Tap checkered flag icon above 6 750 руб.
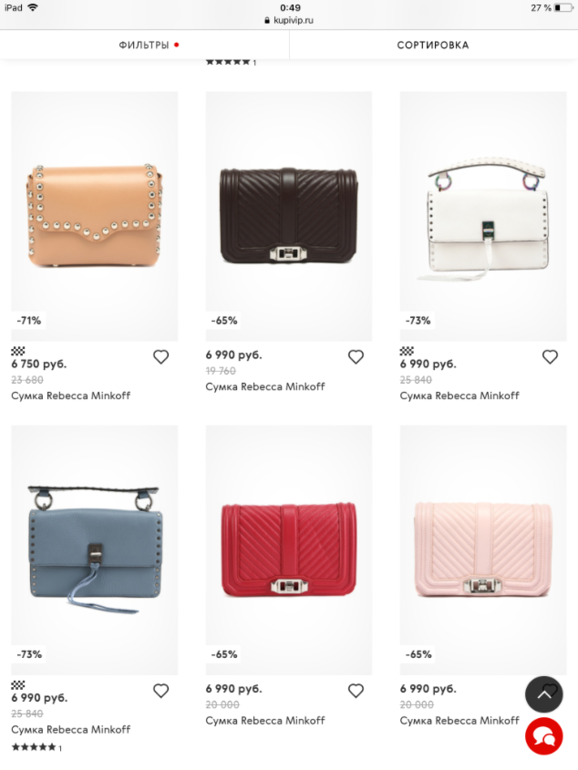Viewport: 578px width, 770px height. pyautogui.click(x=18, y=351)
